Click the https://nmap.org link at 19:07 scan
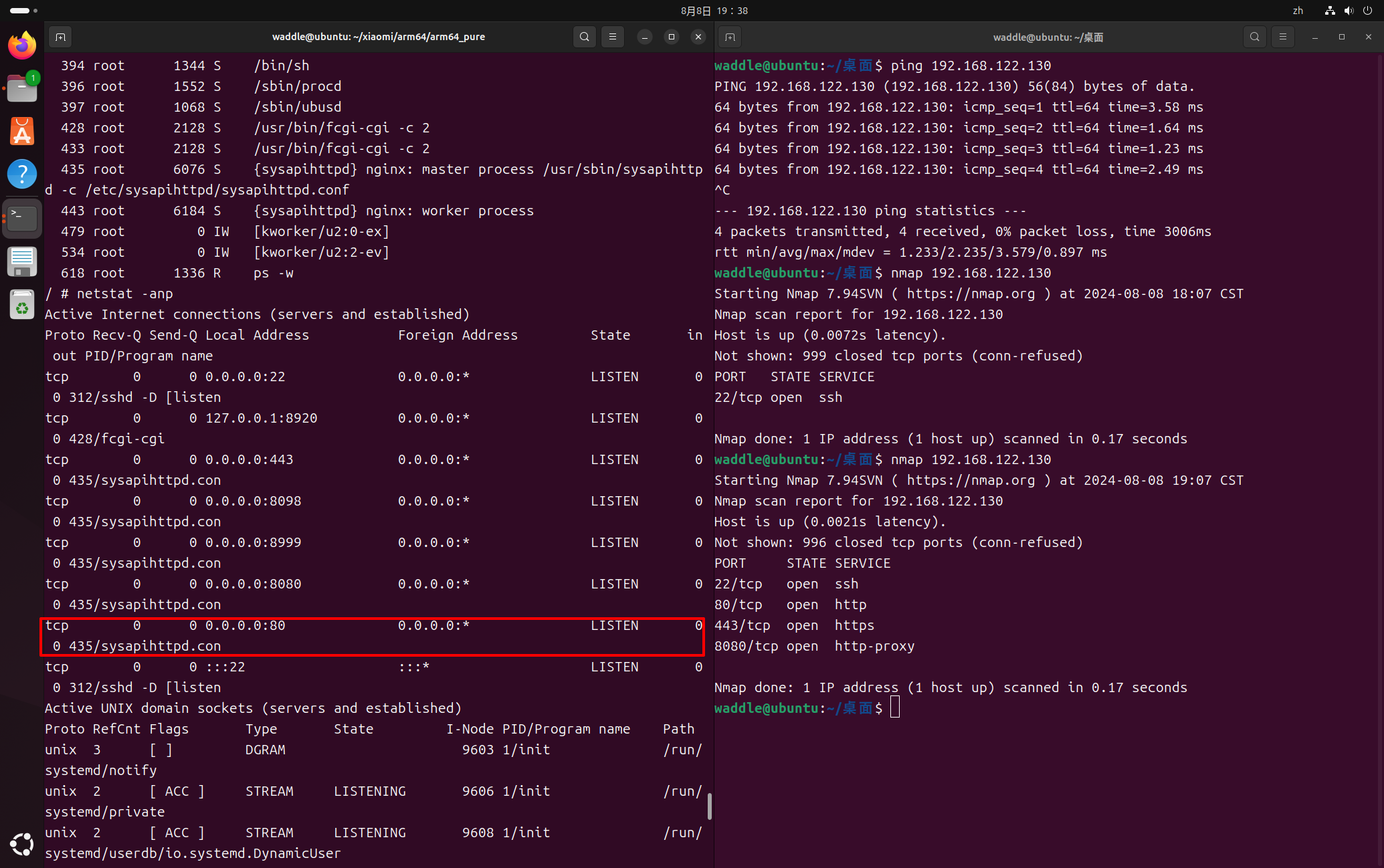The image size is (1384, 868). (x=971, y=480)
